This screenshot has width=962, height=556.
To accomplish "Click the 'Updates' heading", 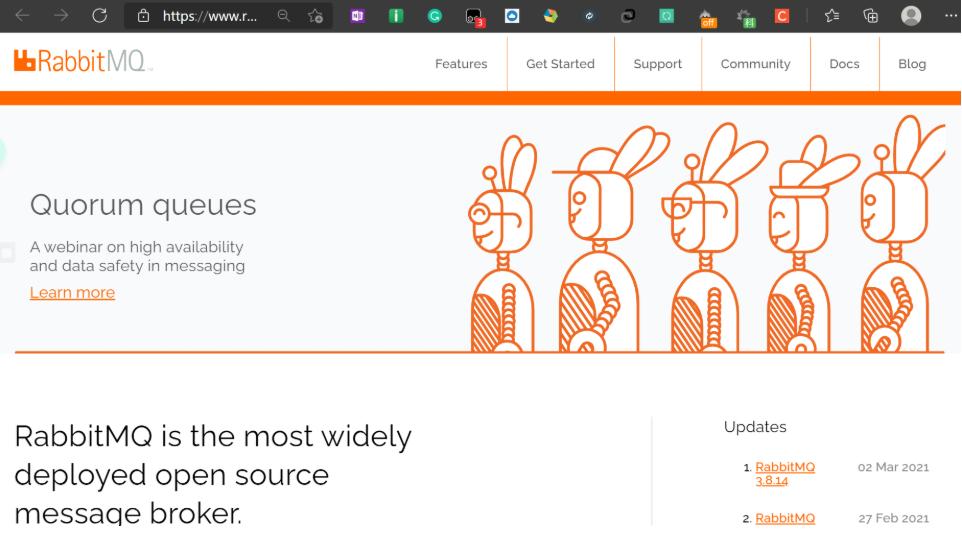I will tap(755, 427).
